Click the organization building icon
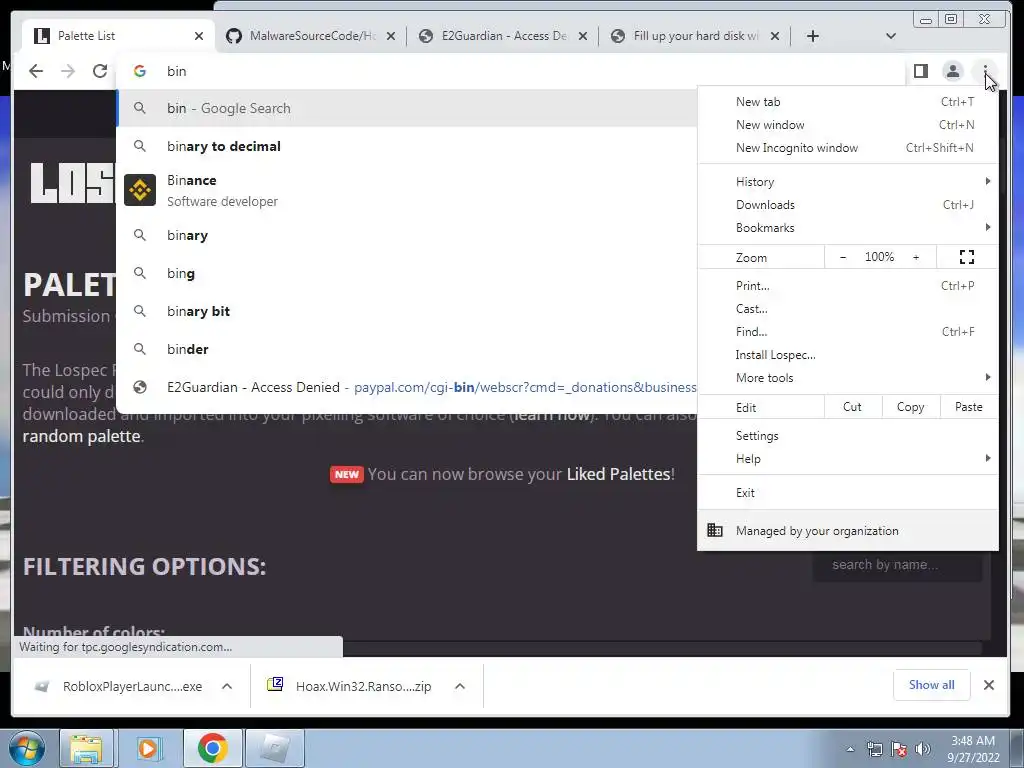This screenshot has width=1024, height=768. (x=715, y=530)
